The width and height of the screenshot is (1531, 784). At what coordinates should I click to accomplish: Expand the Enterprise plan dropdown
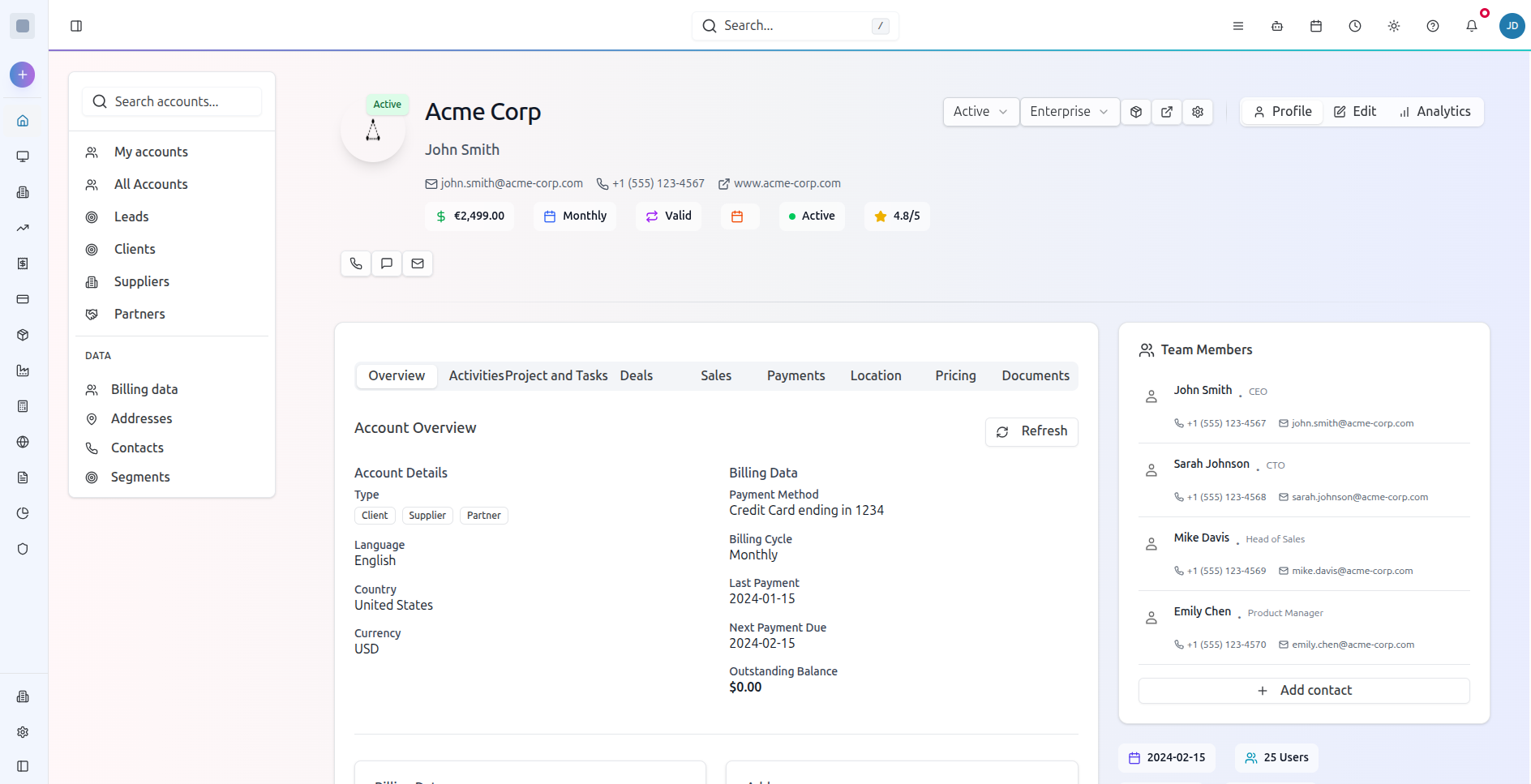1069,112
